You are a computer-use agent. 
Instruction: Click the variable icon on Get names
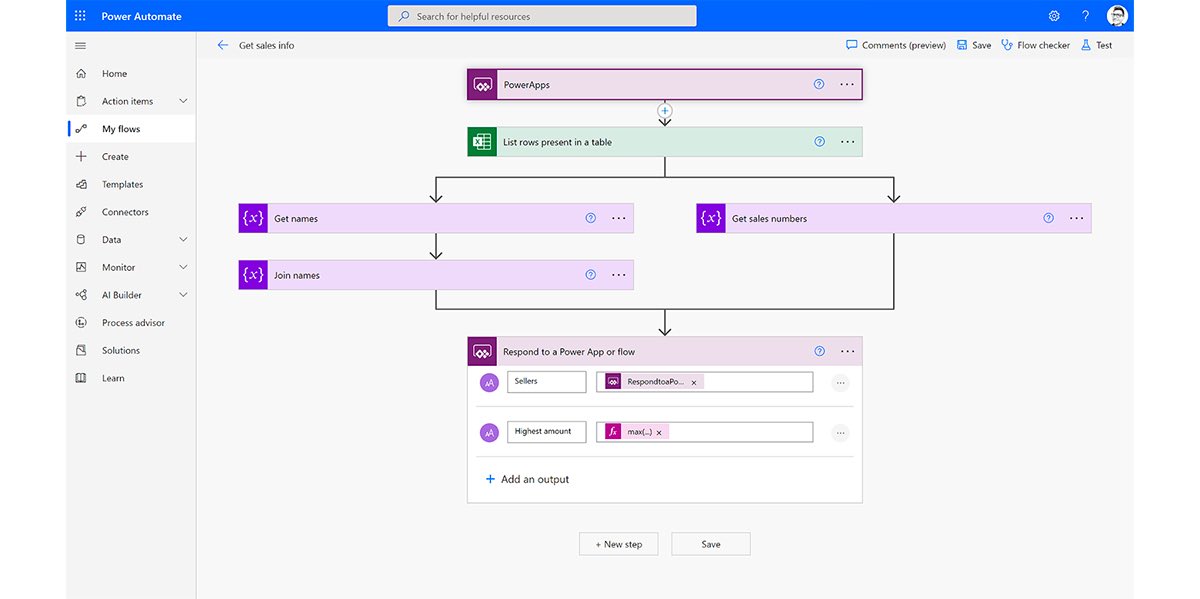[x=253, y=218]
